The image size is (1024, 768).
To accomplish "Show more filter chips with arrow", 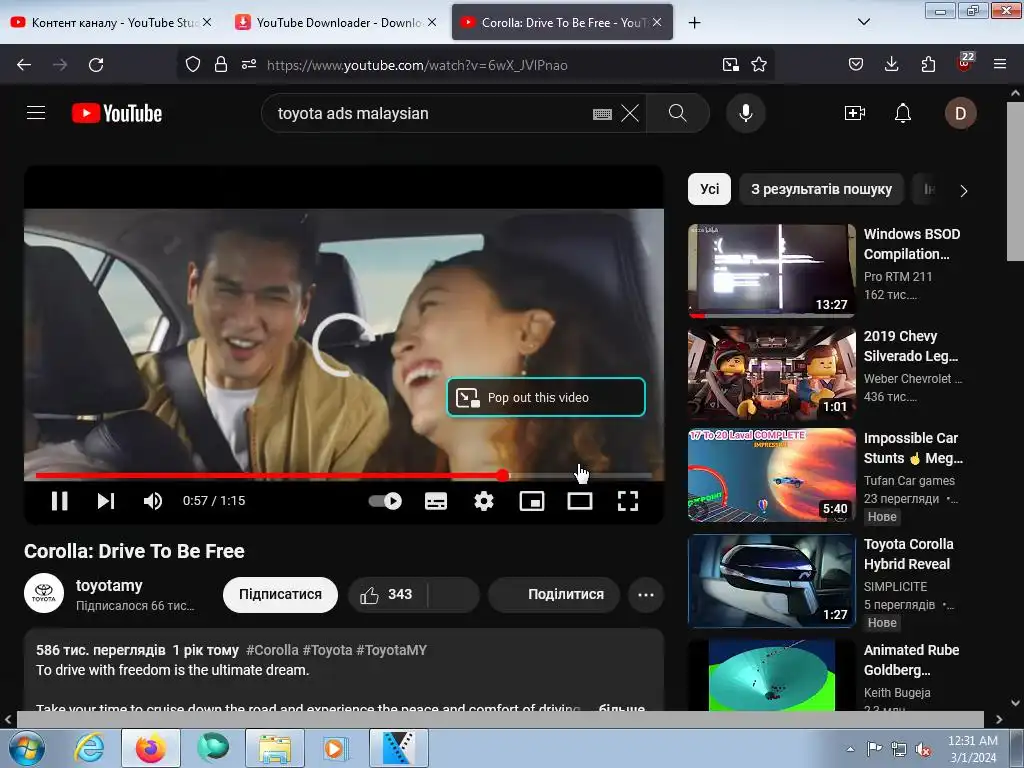I will click(x=963, y=191).
